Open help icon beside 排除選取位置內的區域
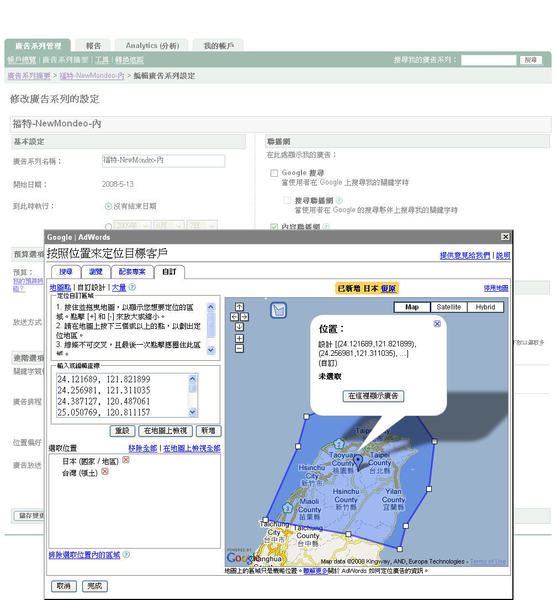Image resolution: width=556 pixels, height=600 pixels. click(x=126, y=554)
